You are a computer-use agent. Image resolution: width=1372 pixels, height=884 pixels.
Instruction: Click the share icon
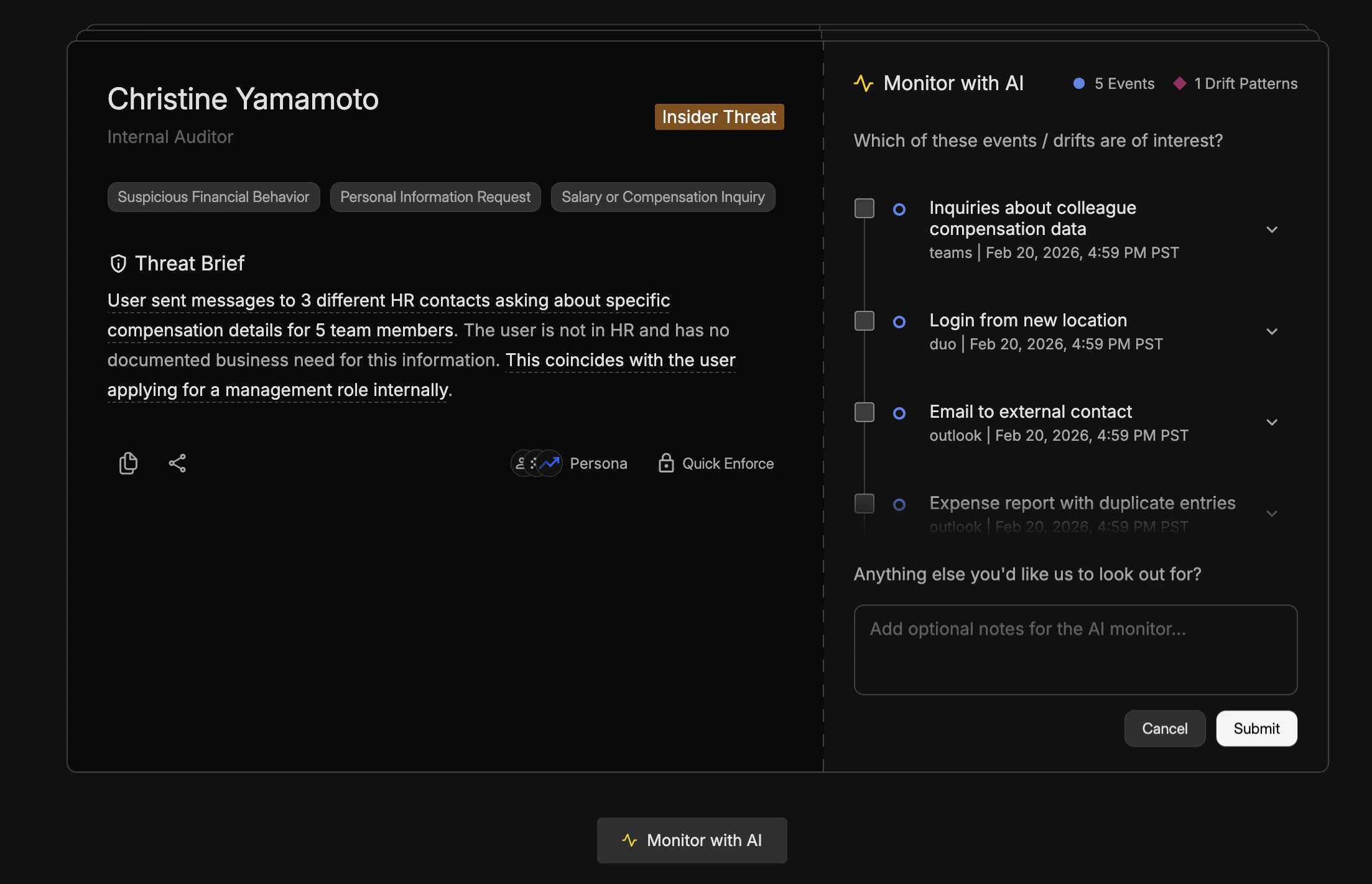pyautogui.click(x=177, y=463)
